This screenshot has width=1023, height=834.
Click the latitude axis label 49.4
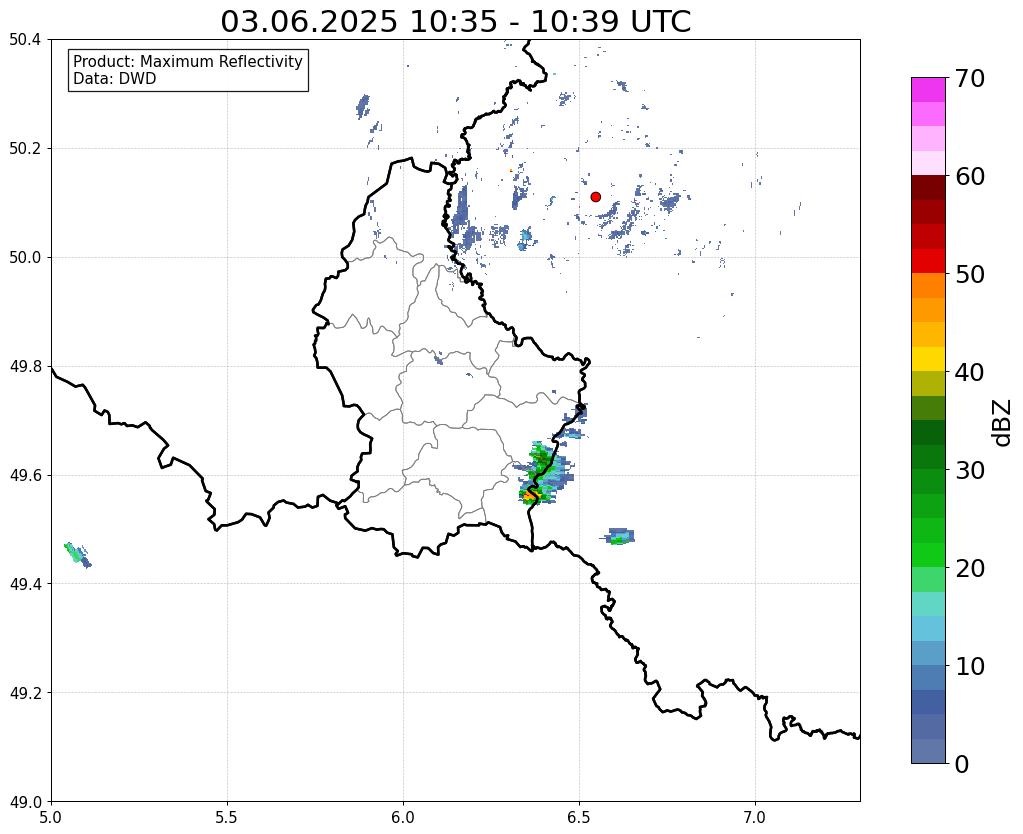25,584
